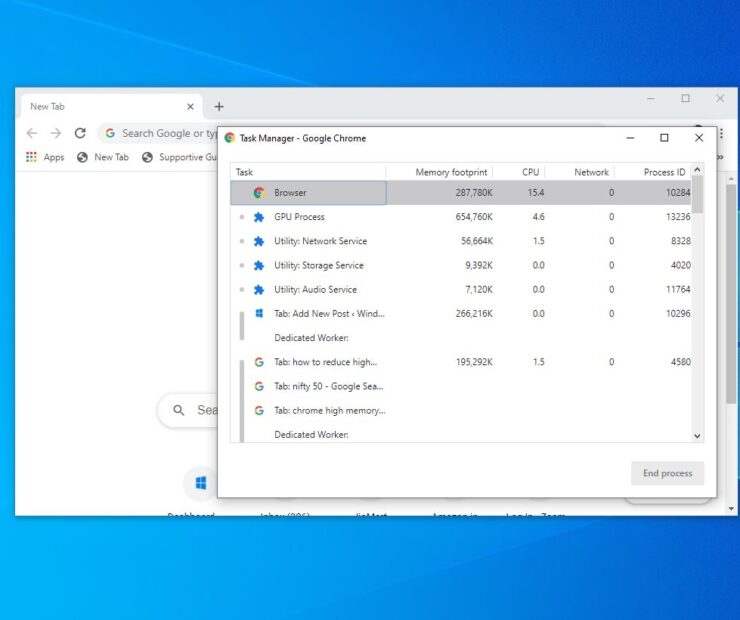Click process ID 4580

click(x=681, y=362)
